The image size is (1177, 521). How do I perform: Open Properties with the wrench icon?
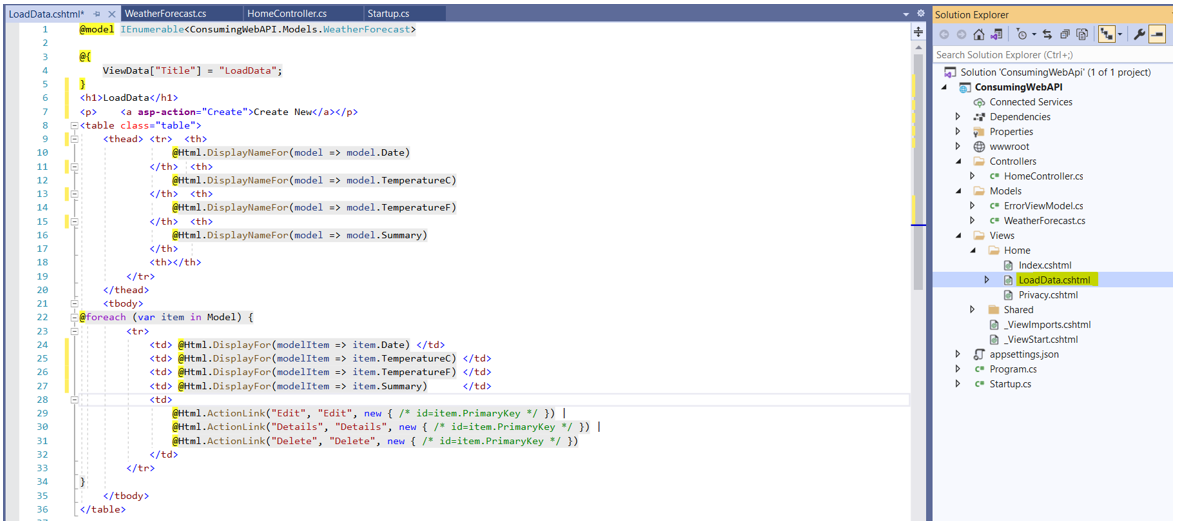(1139, 35)
